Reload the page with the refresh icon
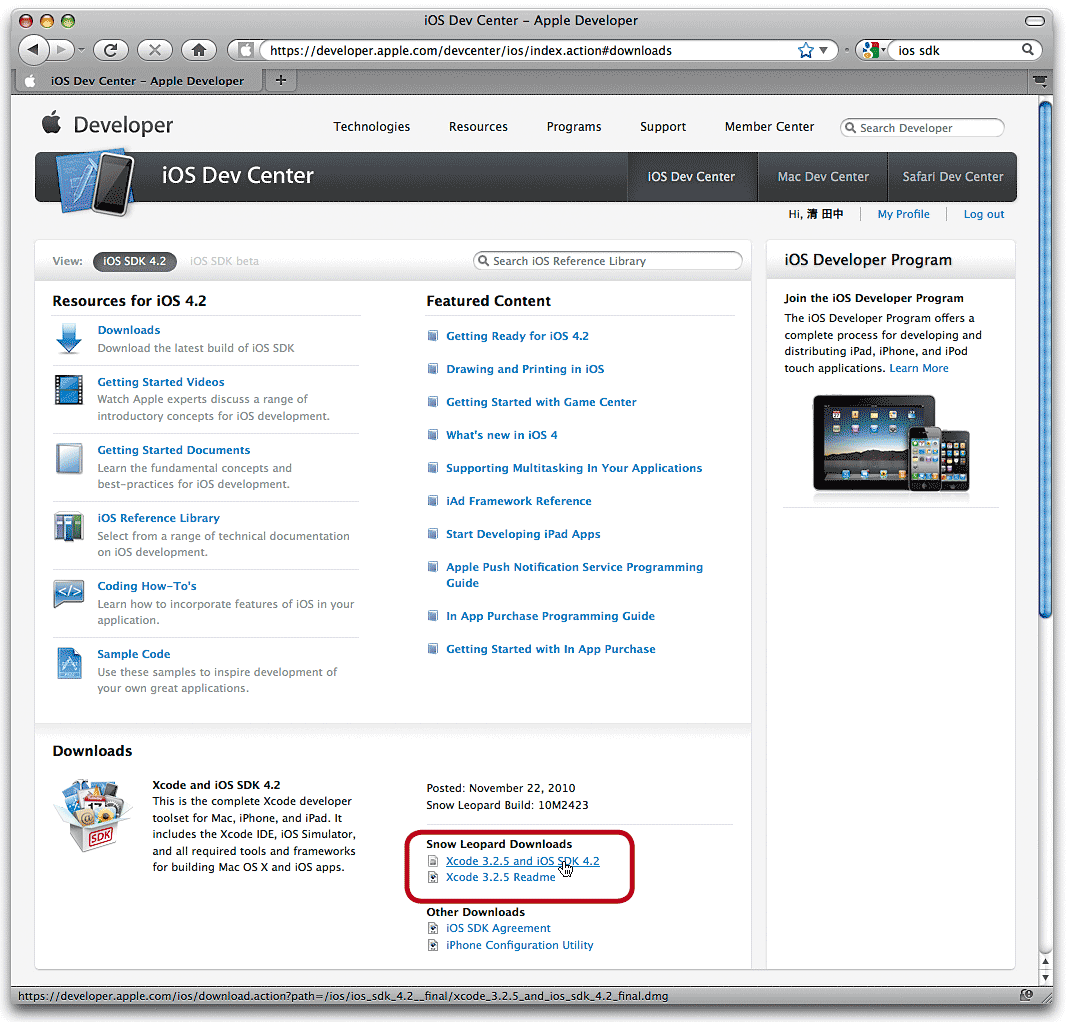 110,50
